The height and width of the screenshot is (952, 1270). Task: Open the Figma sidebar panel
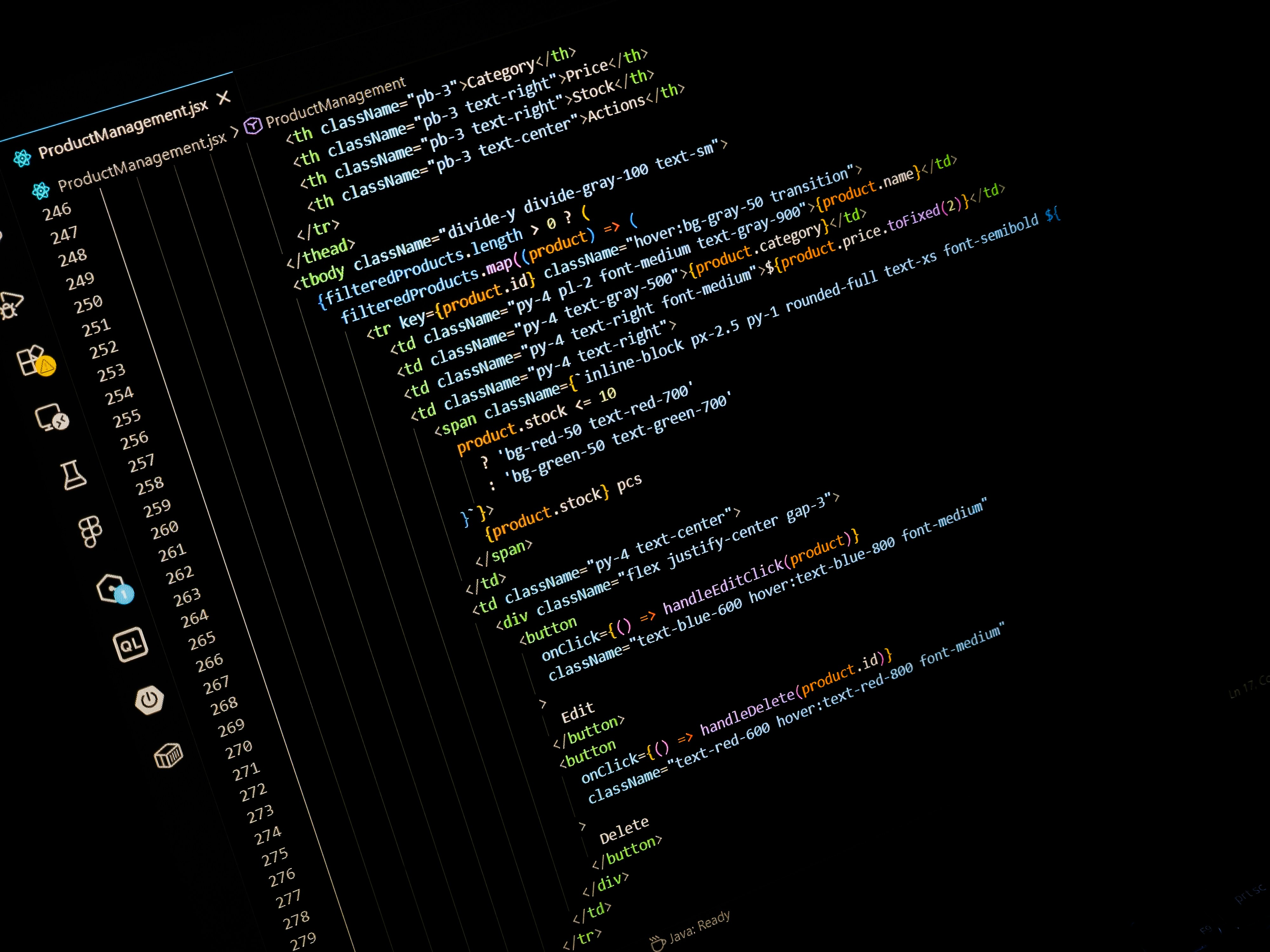(90, 532)
